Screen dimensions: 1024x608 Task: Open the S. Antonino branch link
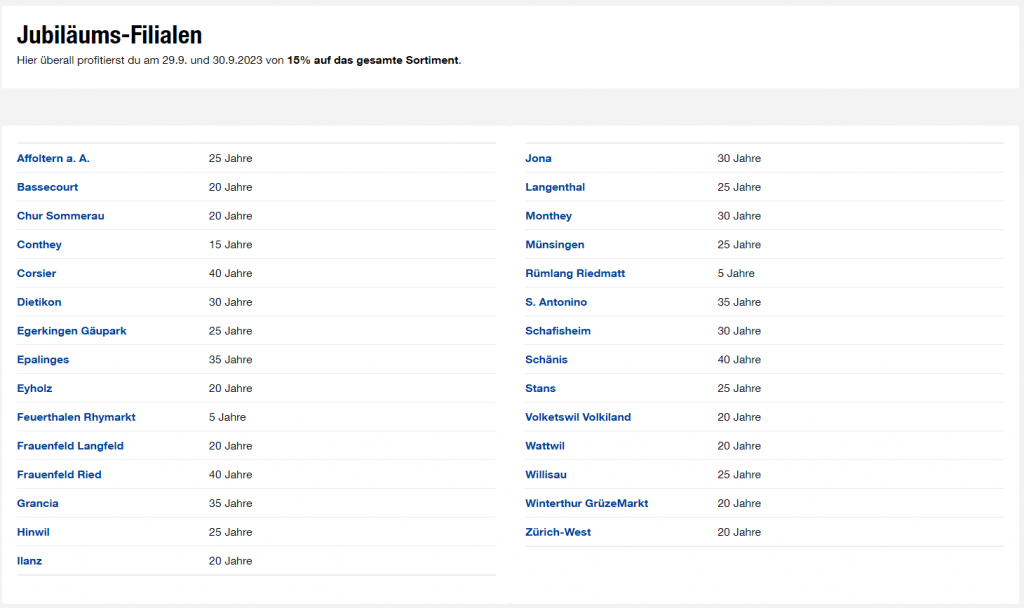tap(556, 302)
